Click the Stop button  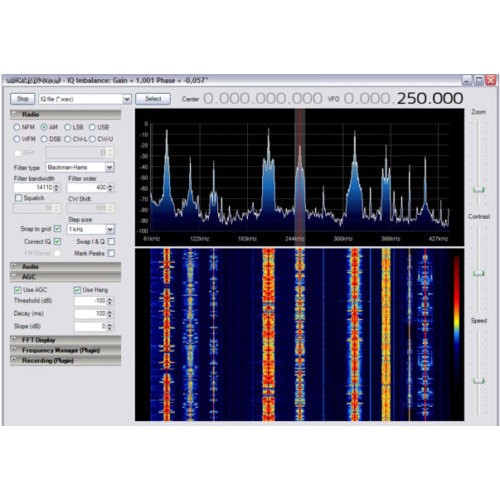point(22,99)
